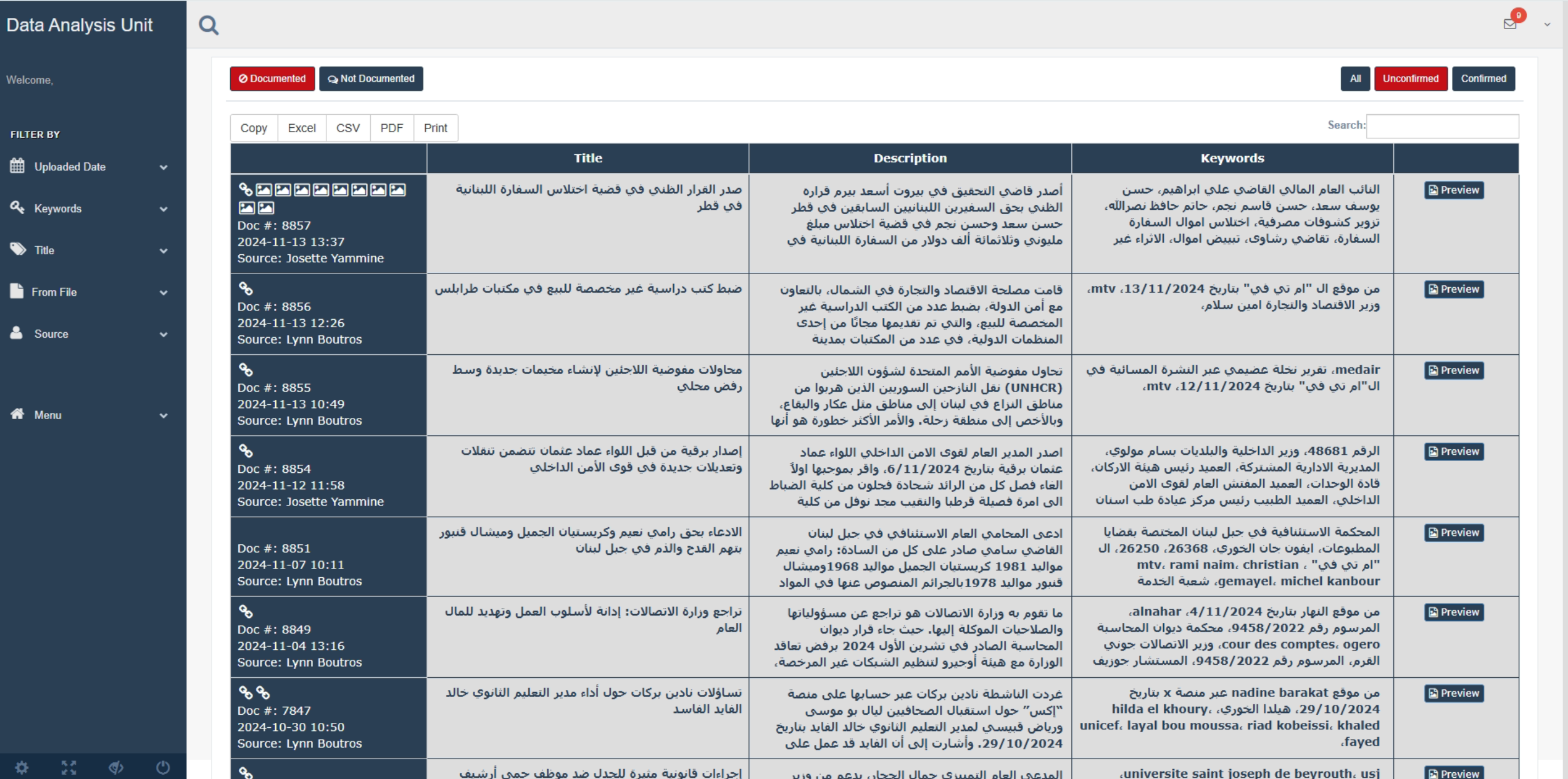This screenshot has width=1568, height=779.
Task: Preview document 8854
Action: click(x=1453, y=451)
